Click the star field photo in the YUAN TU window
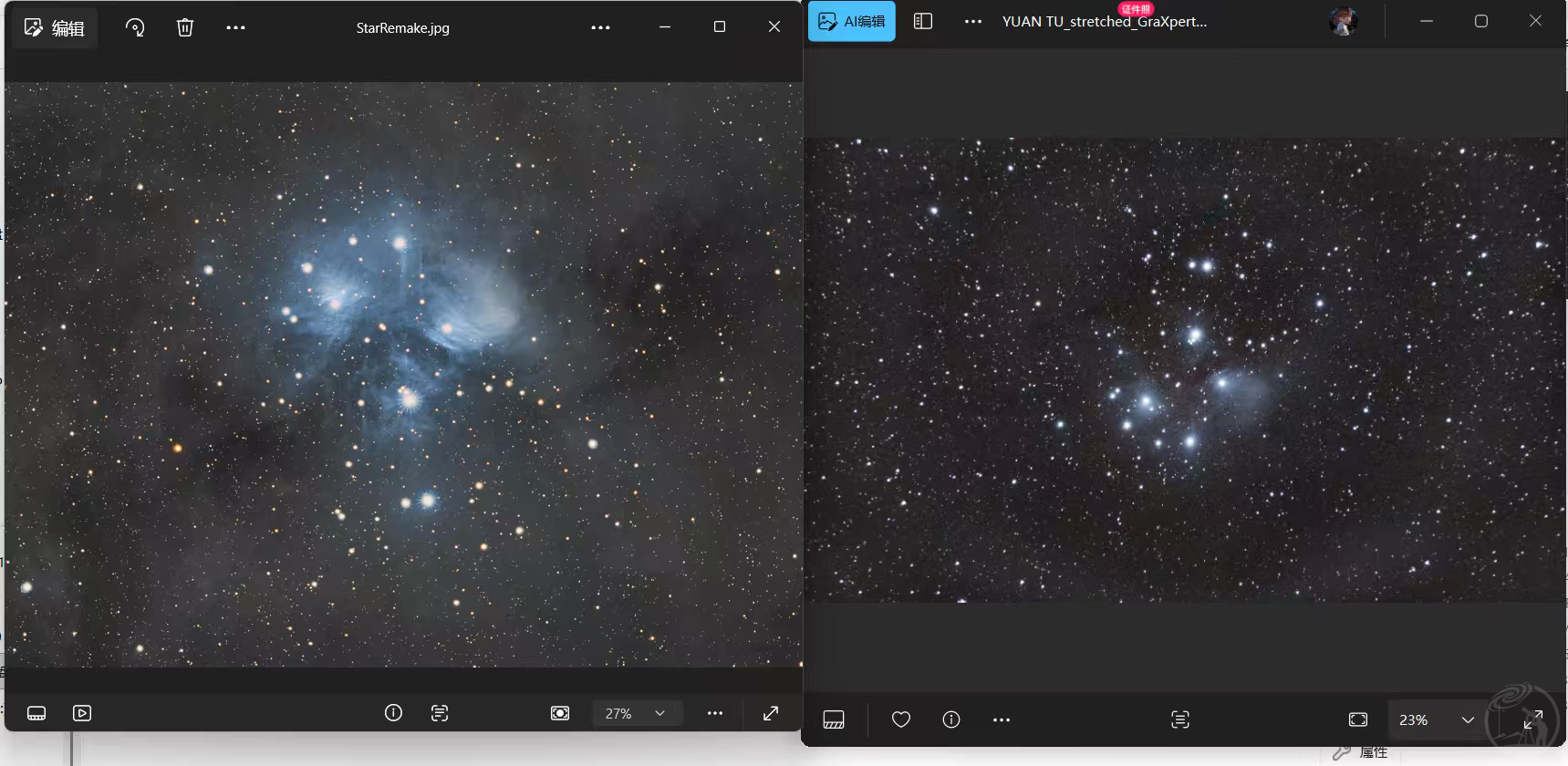This screenshot has width=1568, height=766. pyautogui.click(x=1185, y=370)
